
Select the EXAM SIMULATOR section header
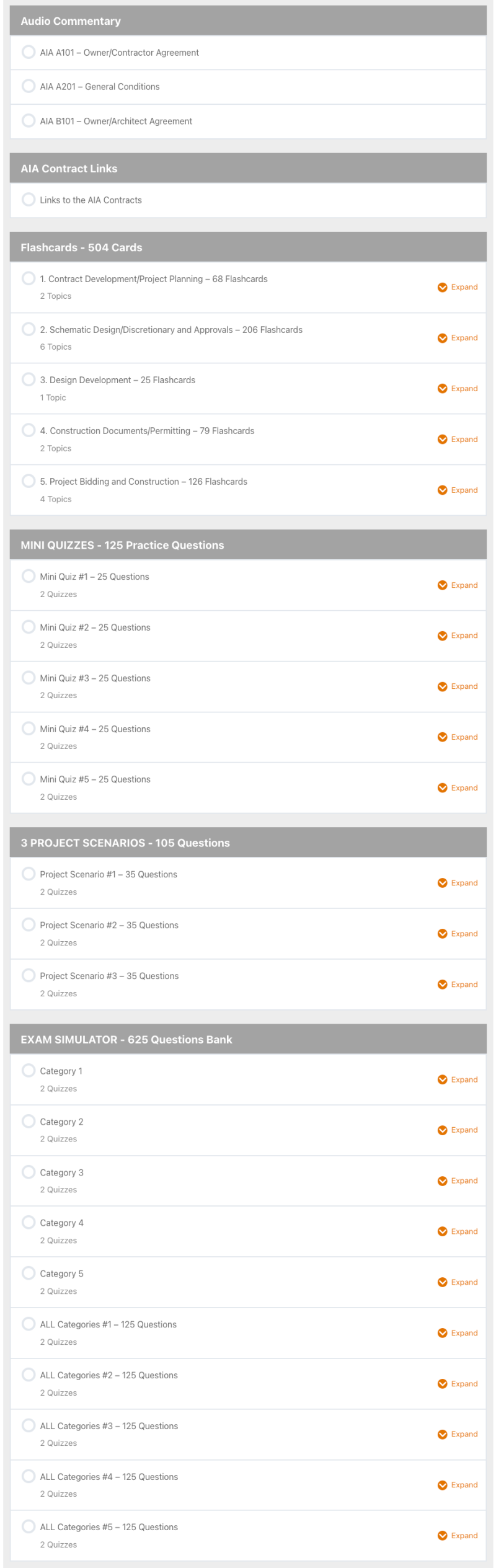point(126,1040)
